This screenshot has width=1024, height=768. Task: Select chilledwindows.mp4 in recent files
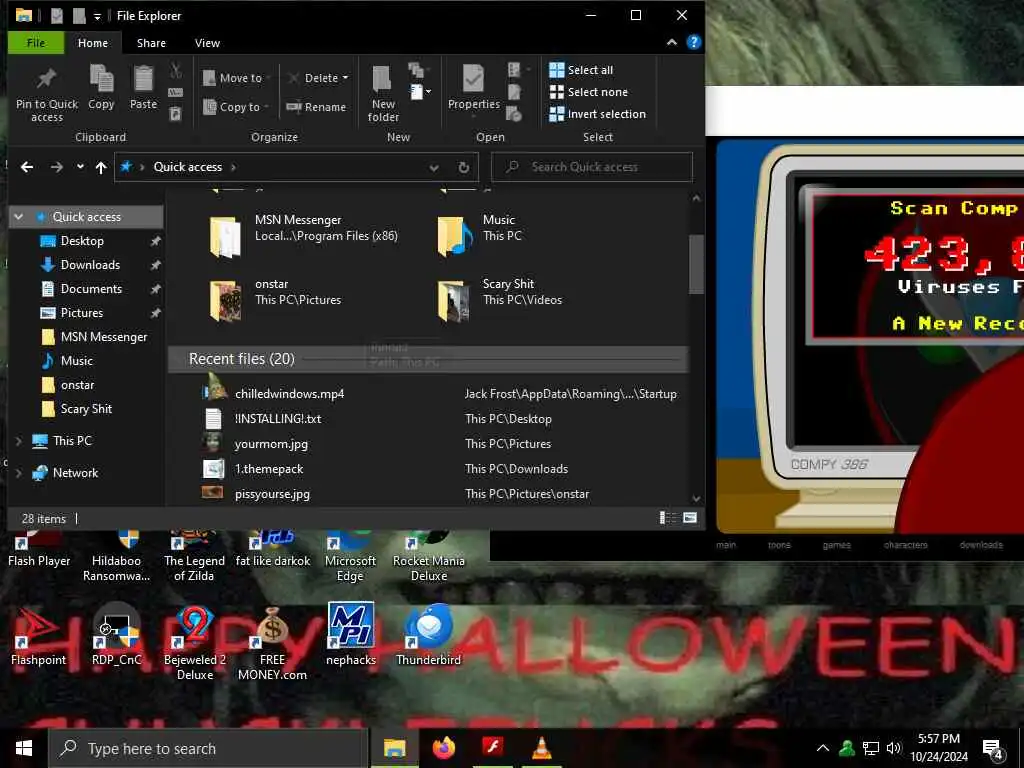(289, 394)
